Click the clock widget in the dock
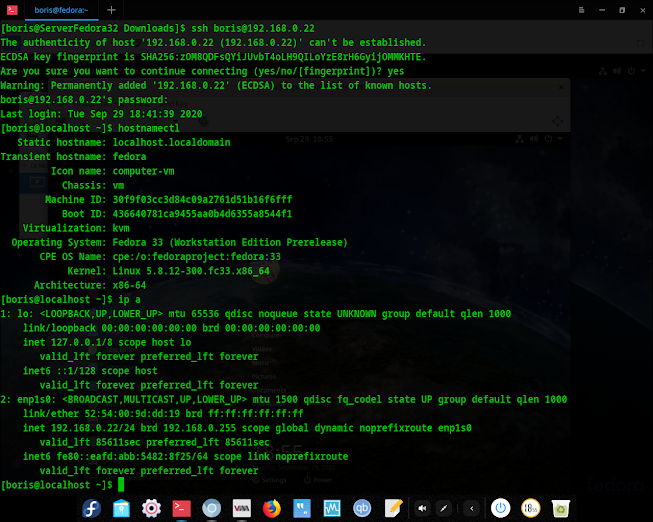 pos(531,508)
